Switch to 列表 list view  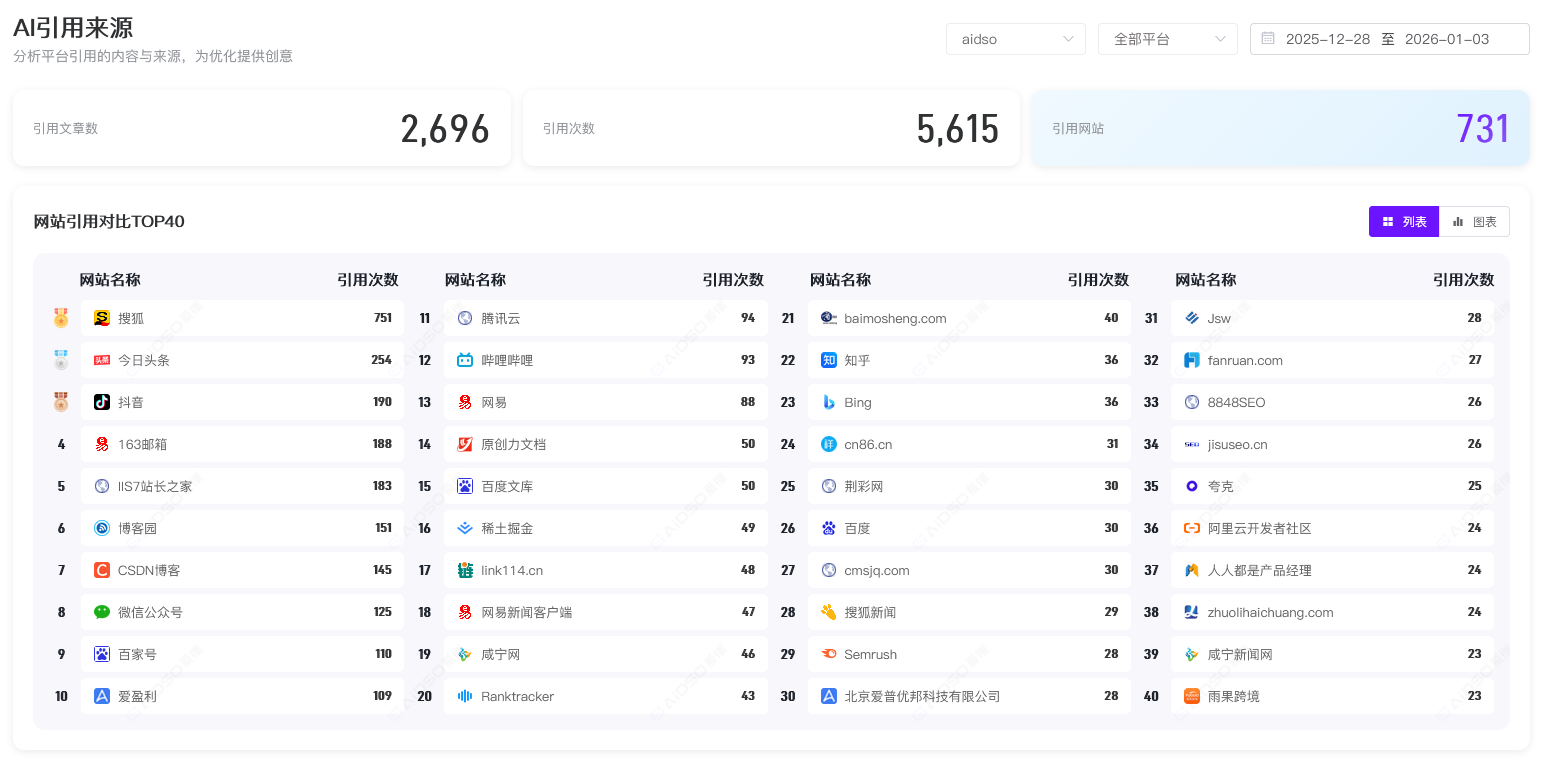[1404, 222]
